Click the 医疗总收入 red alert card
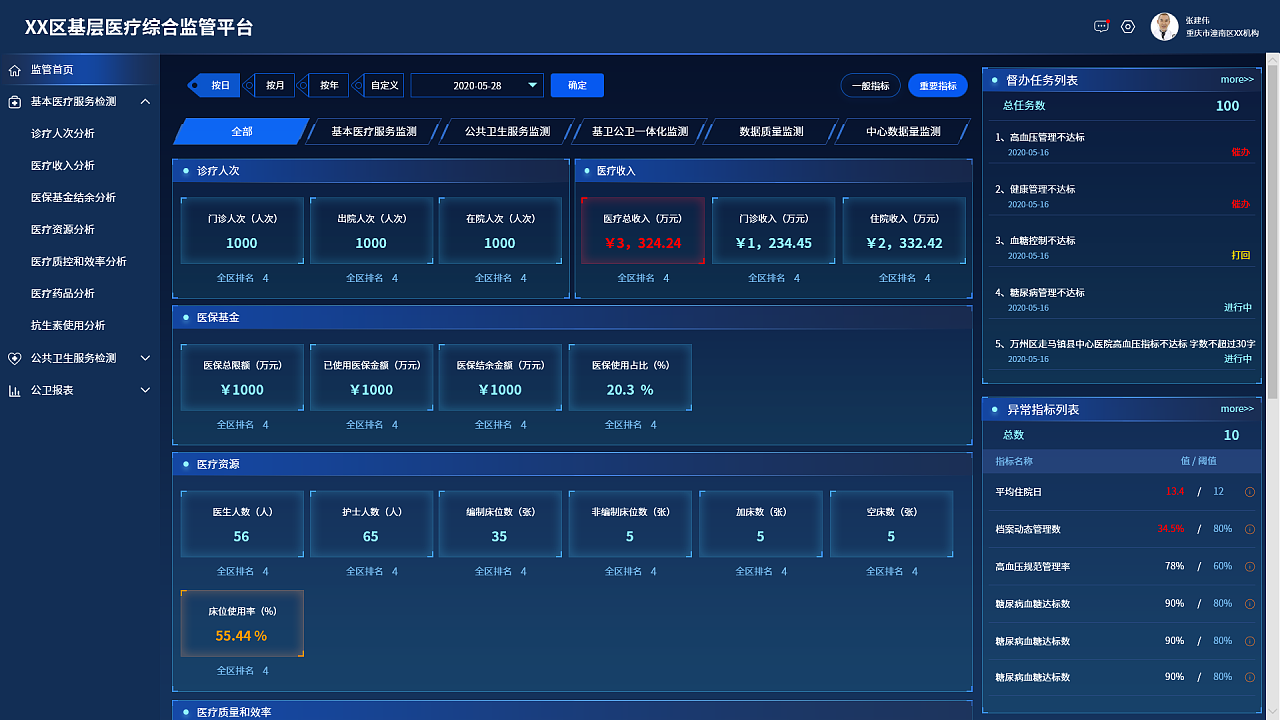Screen dimensions: 1280x720 [643, 231]
